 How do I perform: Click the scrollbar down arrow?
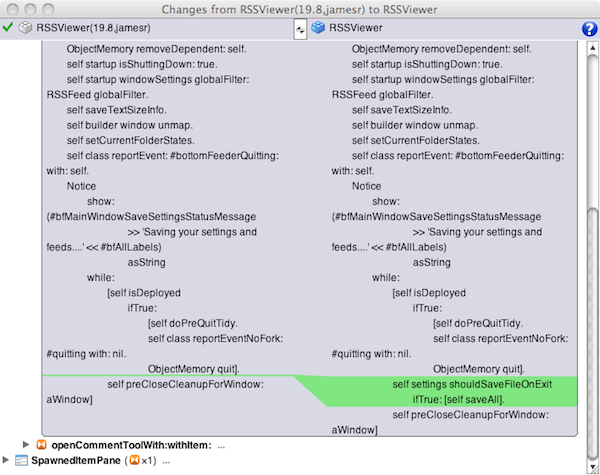click(x=592, y=467)
